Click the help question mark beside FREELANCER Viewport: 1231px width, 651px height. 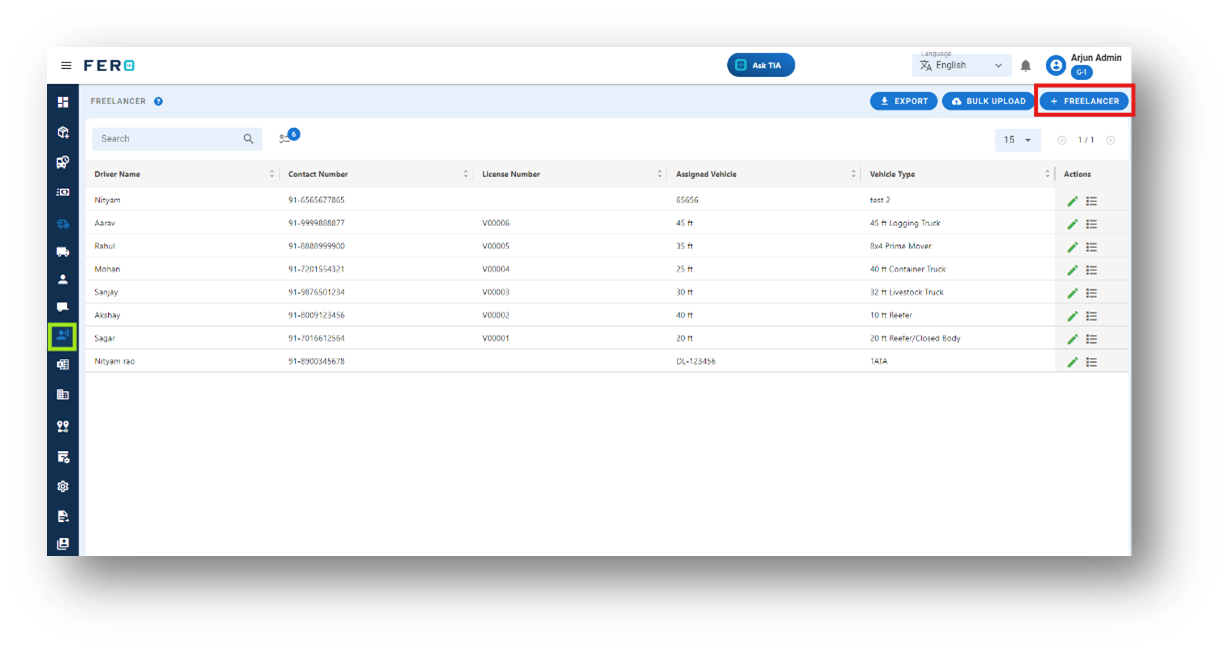tap(158, 101)
